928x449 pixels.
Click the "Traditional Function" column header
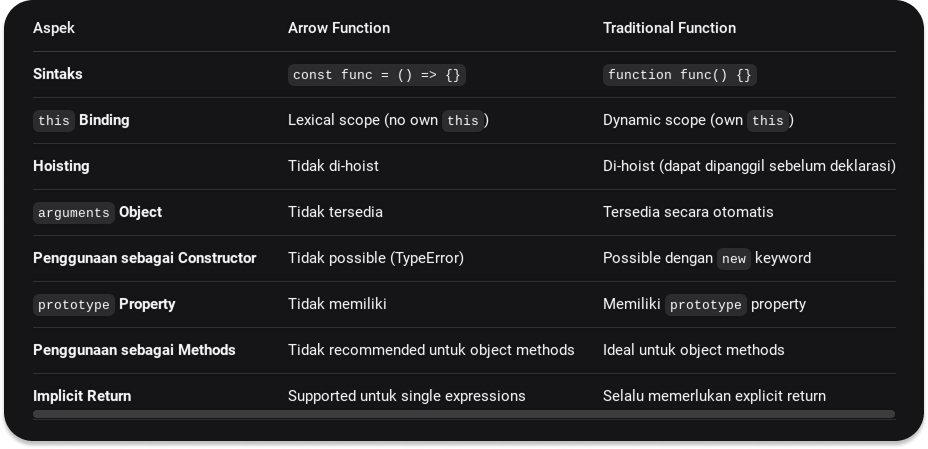[x=669, y=28]
